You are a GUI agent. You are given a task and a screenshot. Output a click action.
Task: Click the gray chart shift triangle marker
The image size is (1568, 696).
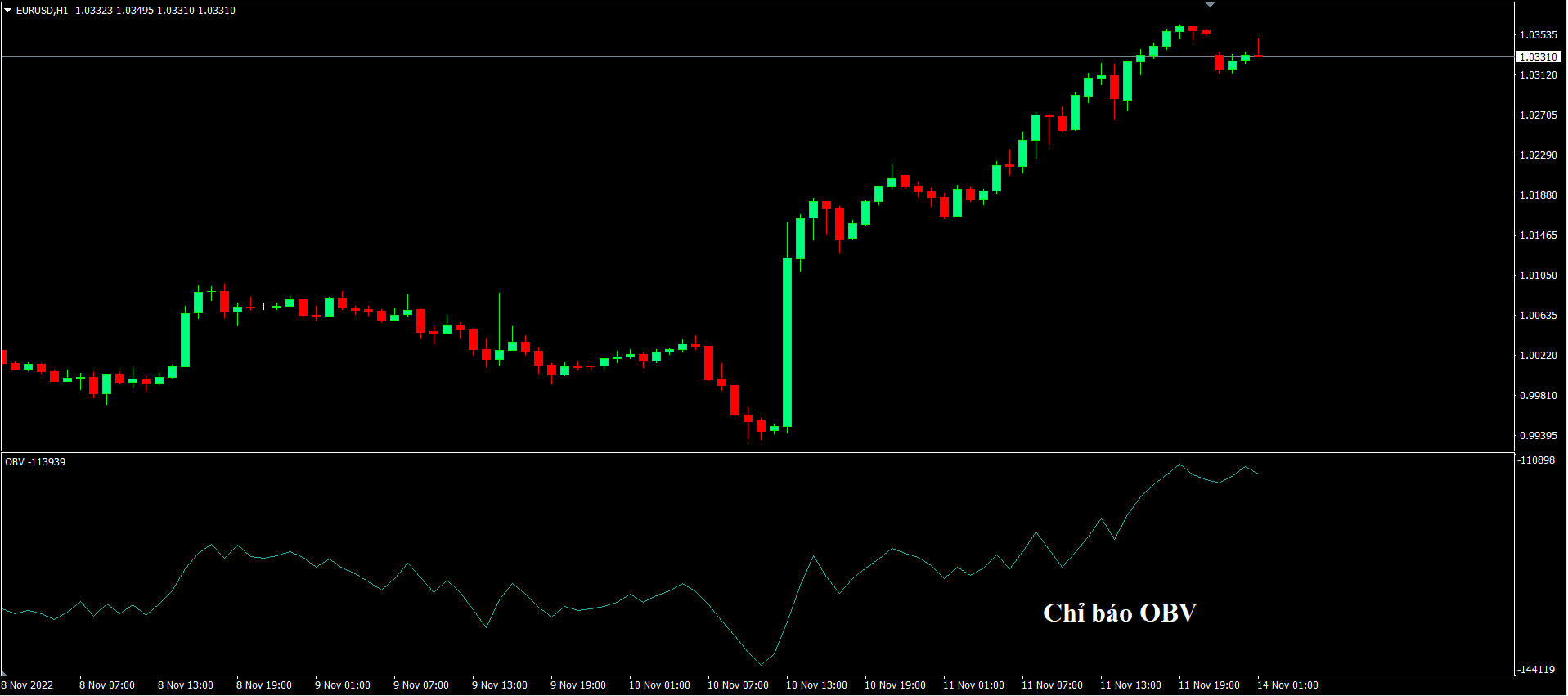click(x=1211, y=5)
